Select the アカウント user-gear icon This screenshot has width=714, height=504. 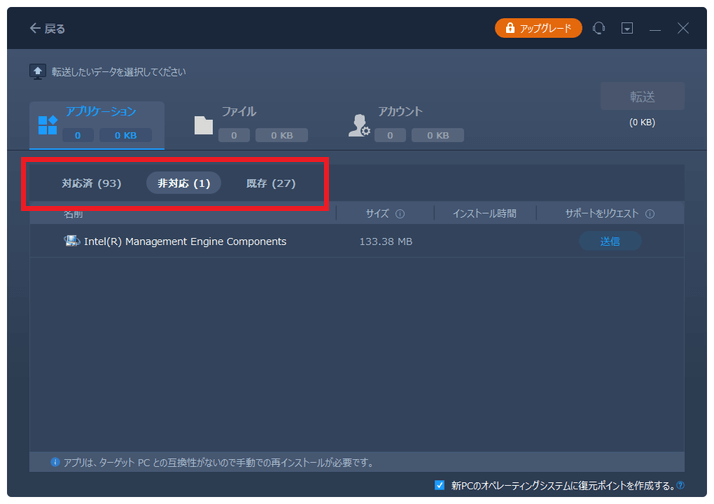coord(358,125)
